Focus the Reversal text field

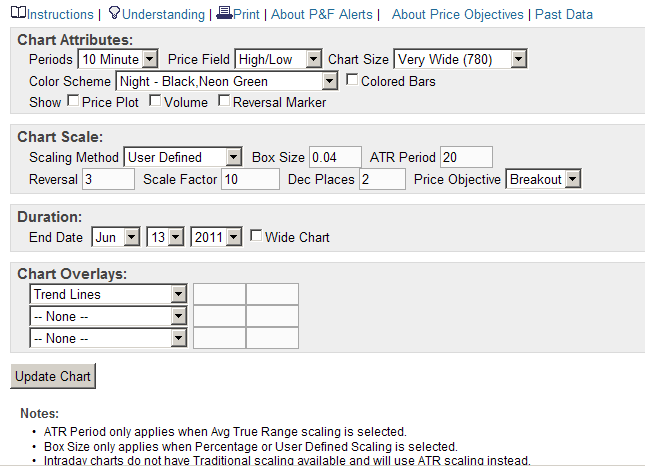(108, 179)
